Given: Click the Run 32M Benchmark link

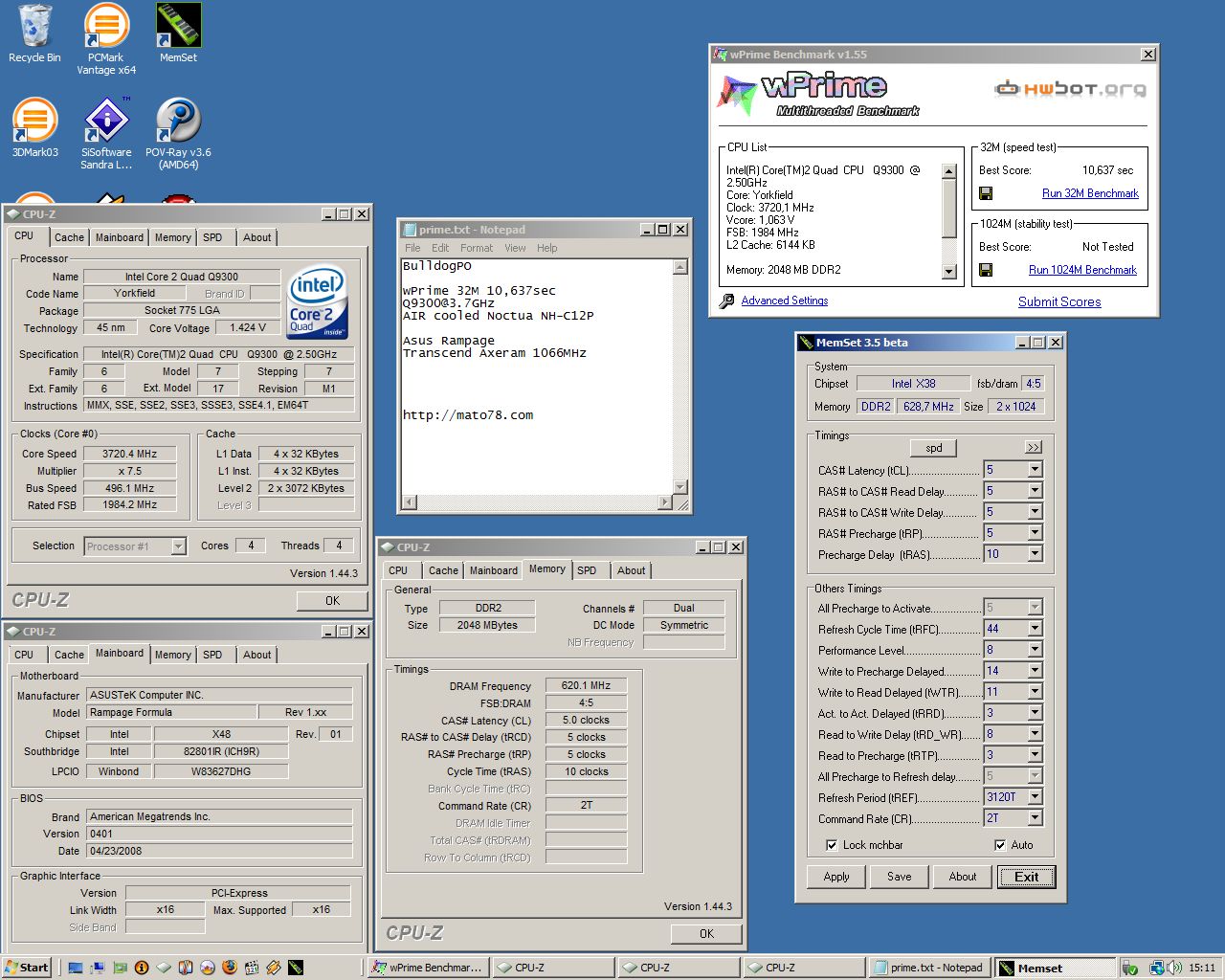Looking at the screenshot, I should pyautogui.click(x=1090, y=193).
